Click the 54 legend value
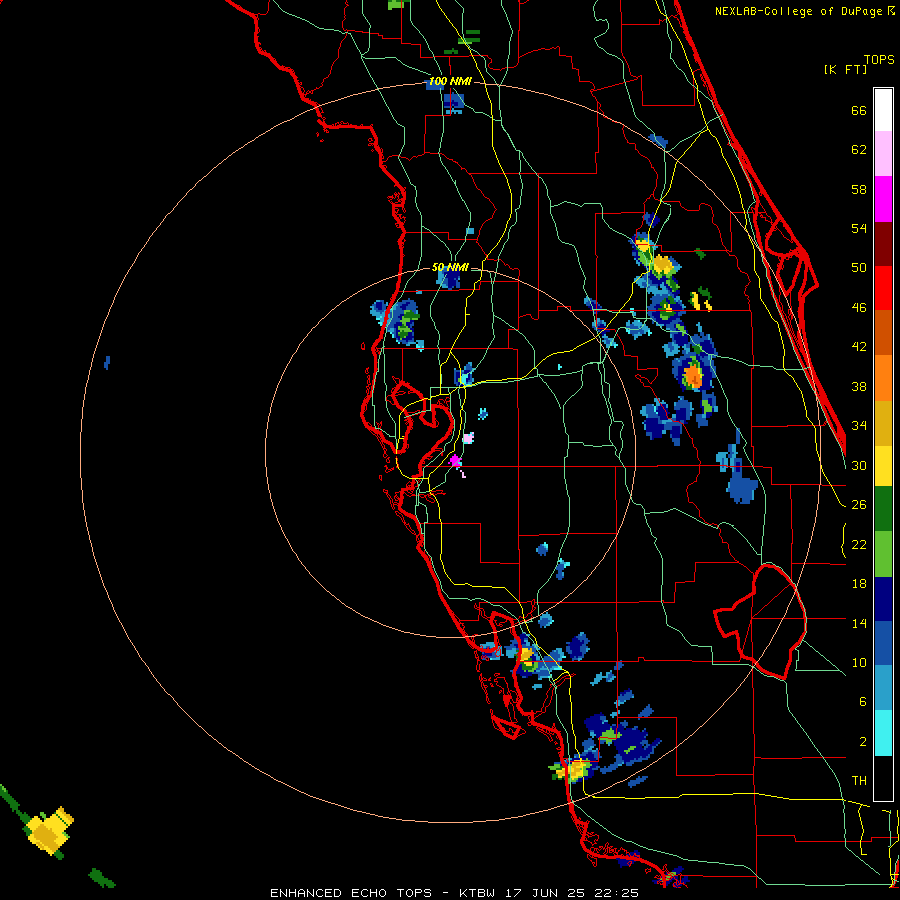 [859, 228]
